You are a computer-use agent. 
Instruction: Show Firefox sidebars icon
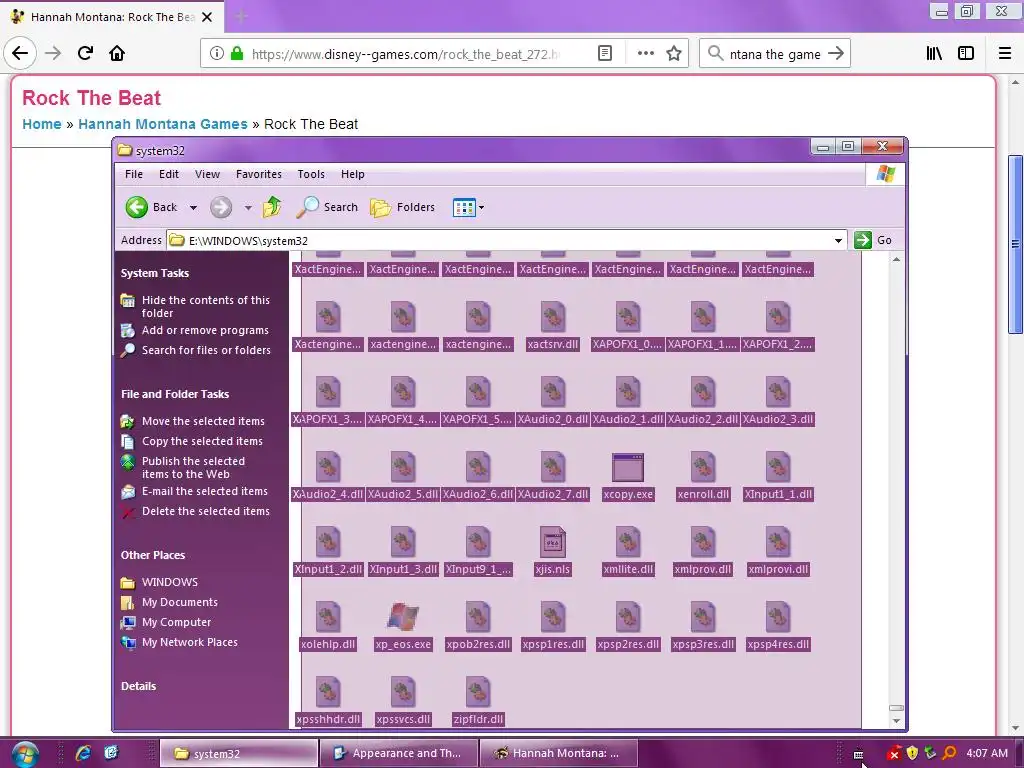[x=966, y=53]
